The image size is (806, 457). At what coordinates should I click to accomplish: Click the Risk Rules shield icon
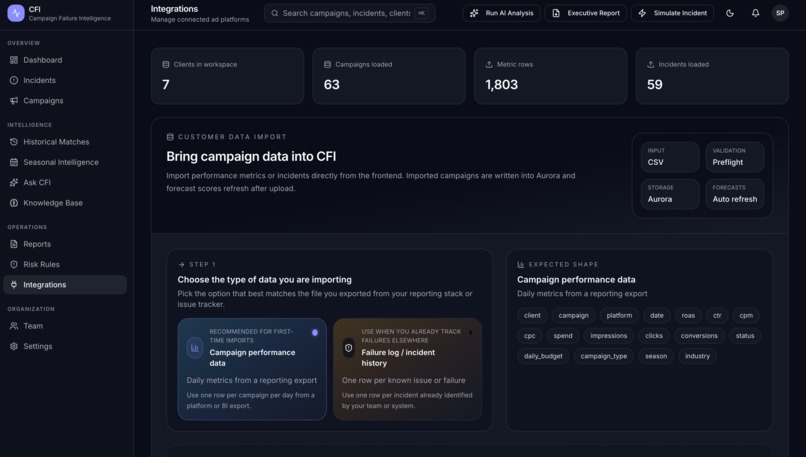[14, 264]
